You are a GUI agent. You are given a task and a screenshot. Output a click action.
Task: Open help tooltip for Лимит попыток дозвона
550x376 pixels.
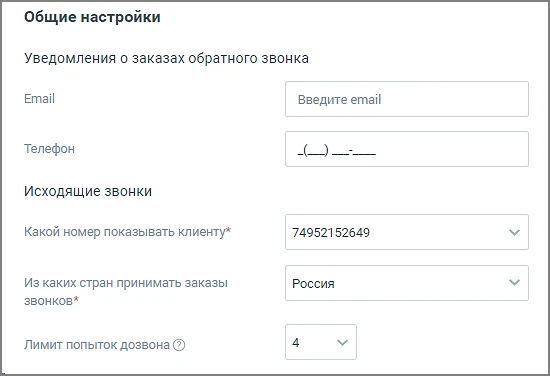point(179,345)
